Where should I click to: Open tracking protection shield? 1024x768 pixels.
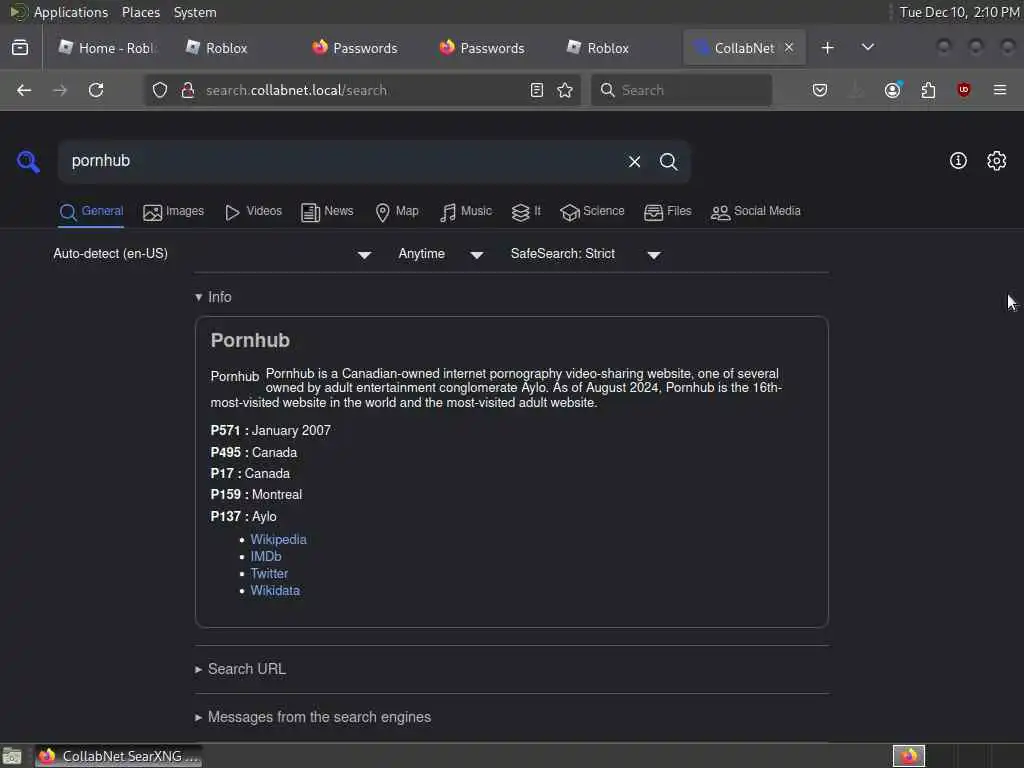pyautogui.click(x=160, y=90)
